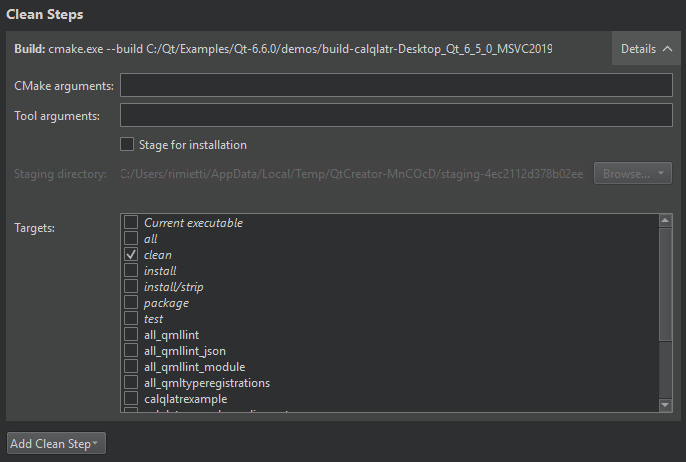The width and height of the screenshot is (686, 462).
Task: Click the Tool arguments input field
Action: (x=395, y=116)
